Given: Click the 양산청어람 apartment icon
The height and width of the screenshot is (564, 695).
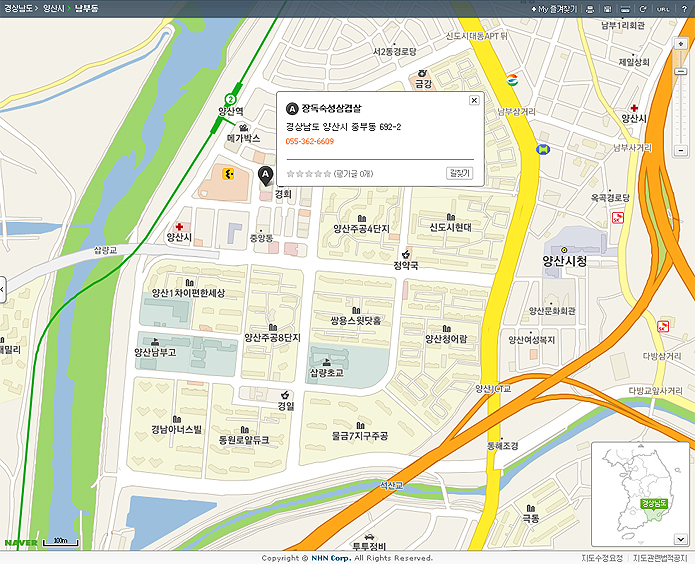Looking at the screenshot, I should point(446,329).
